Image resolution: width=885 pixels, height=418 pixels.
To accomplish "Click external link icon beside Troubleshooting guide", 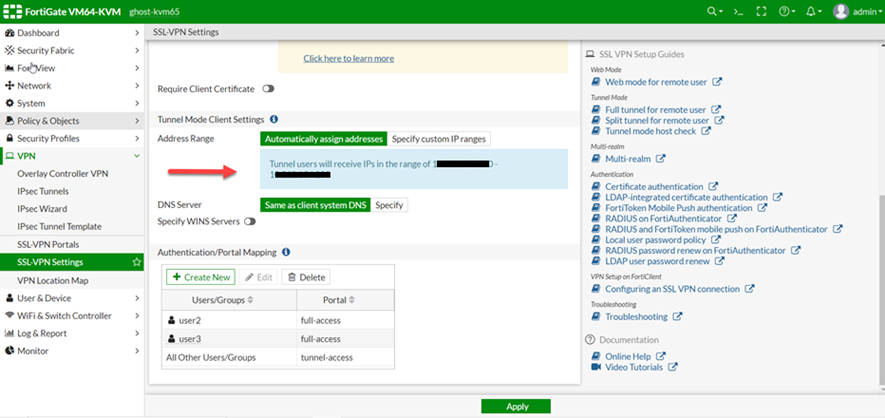I will click(x=677, y=316).
